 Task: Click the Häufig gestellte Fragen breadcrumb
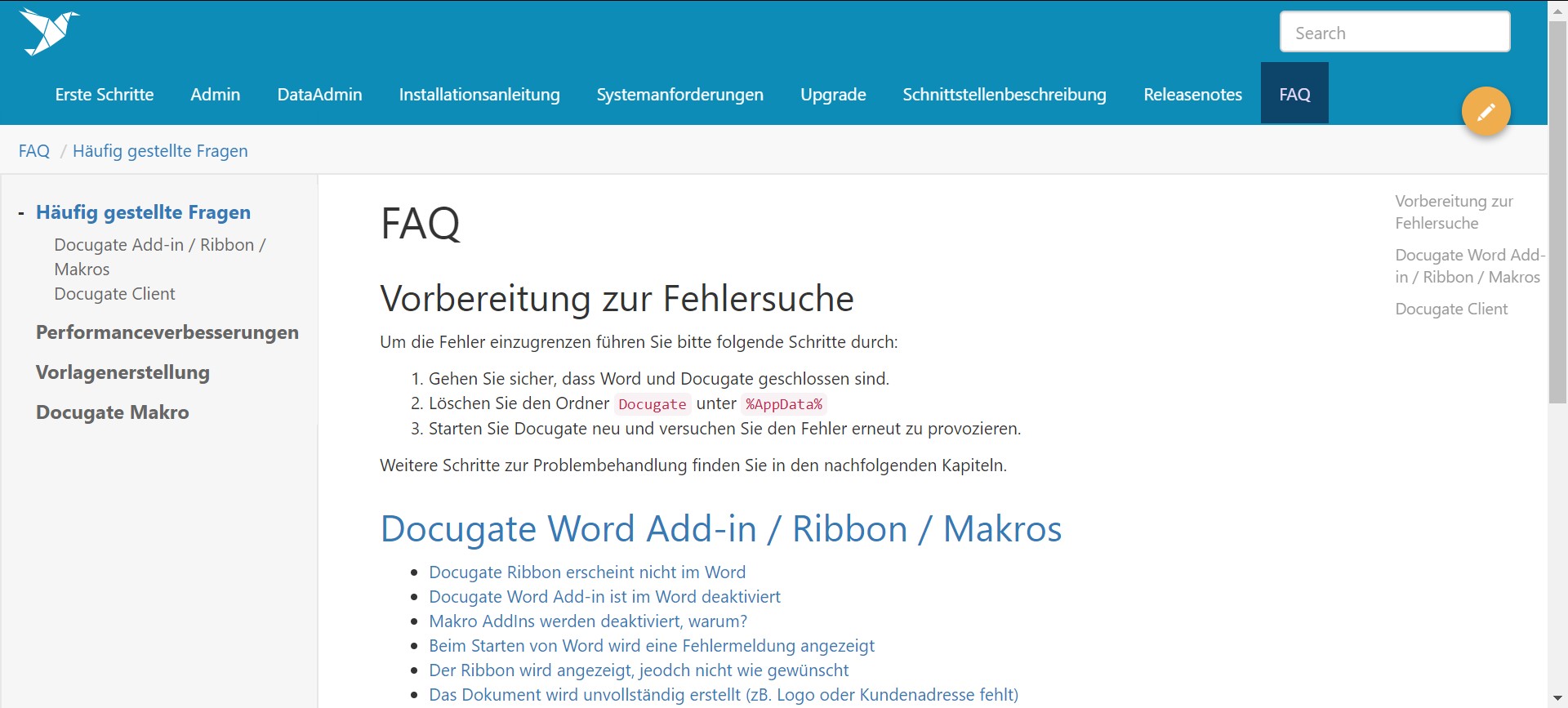tap(160, 151)
